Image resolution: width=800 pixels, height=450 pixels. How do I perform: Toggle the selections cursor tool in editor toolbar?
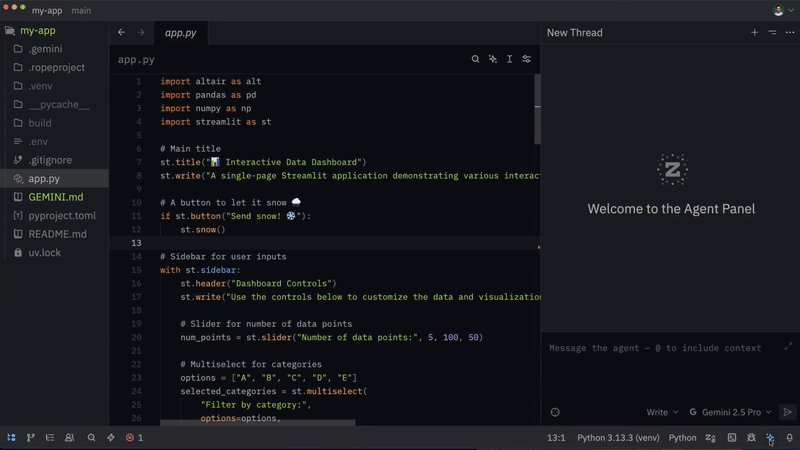(509, 59)
